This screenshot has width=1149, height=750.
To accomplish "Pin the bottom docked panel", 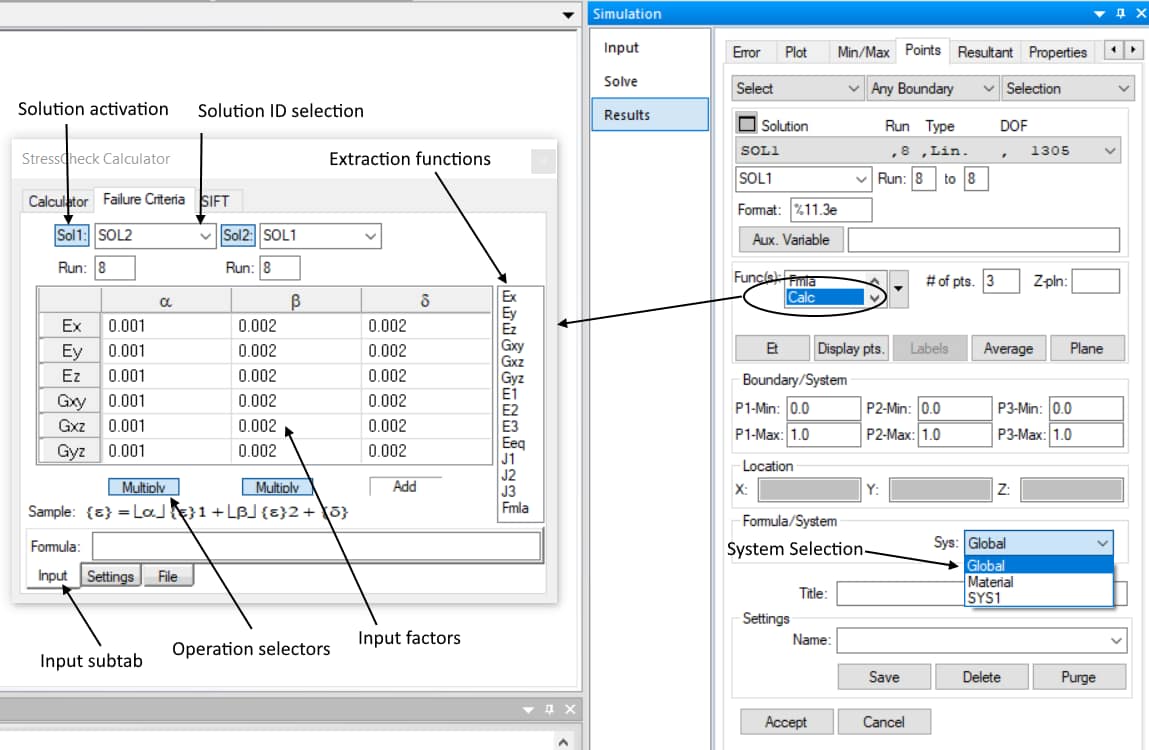I will pyautogui.click(x=548, y=709).
